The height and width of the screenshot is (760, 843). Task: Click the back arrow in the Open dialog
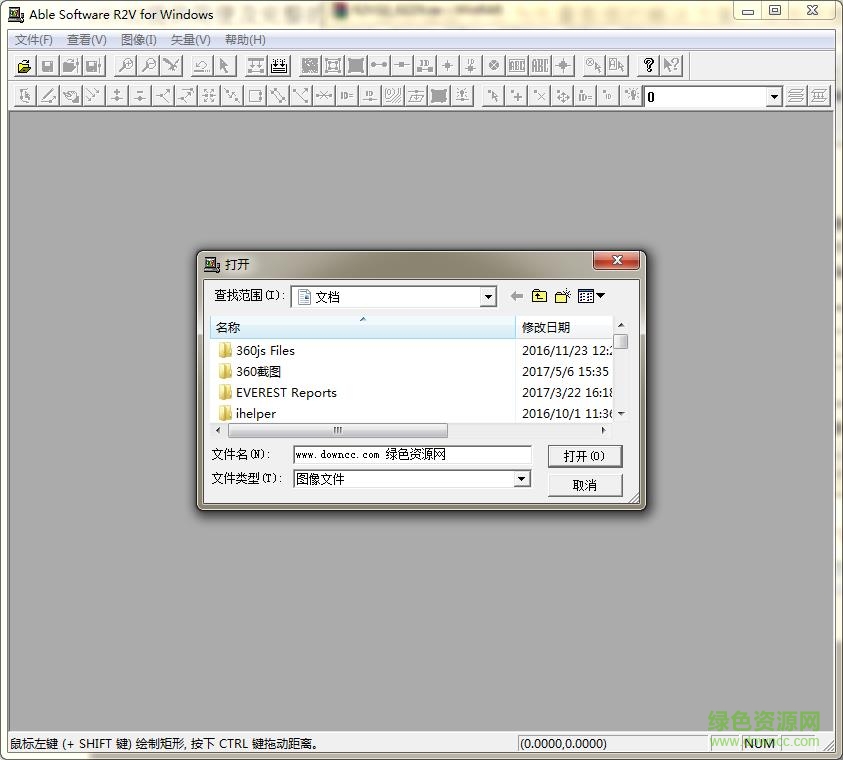[x=516, y=296]
